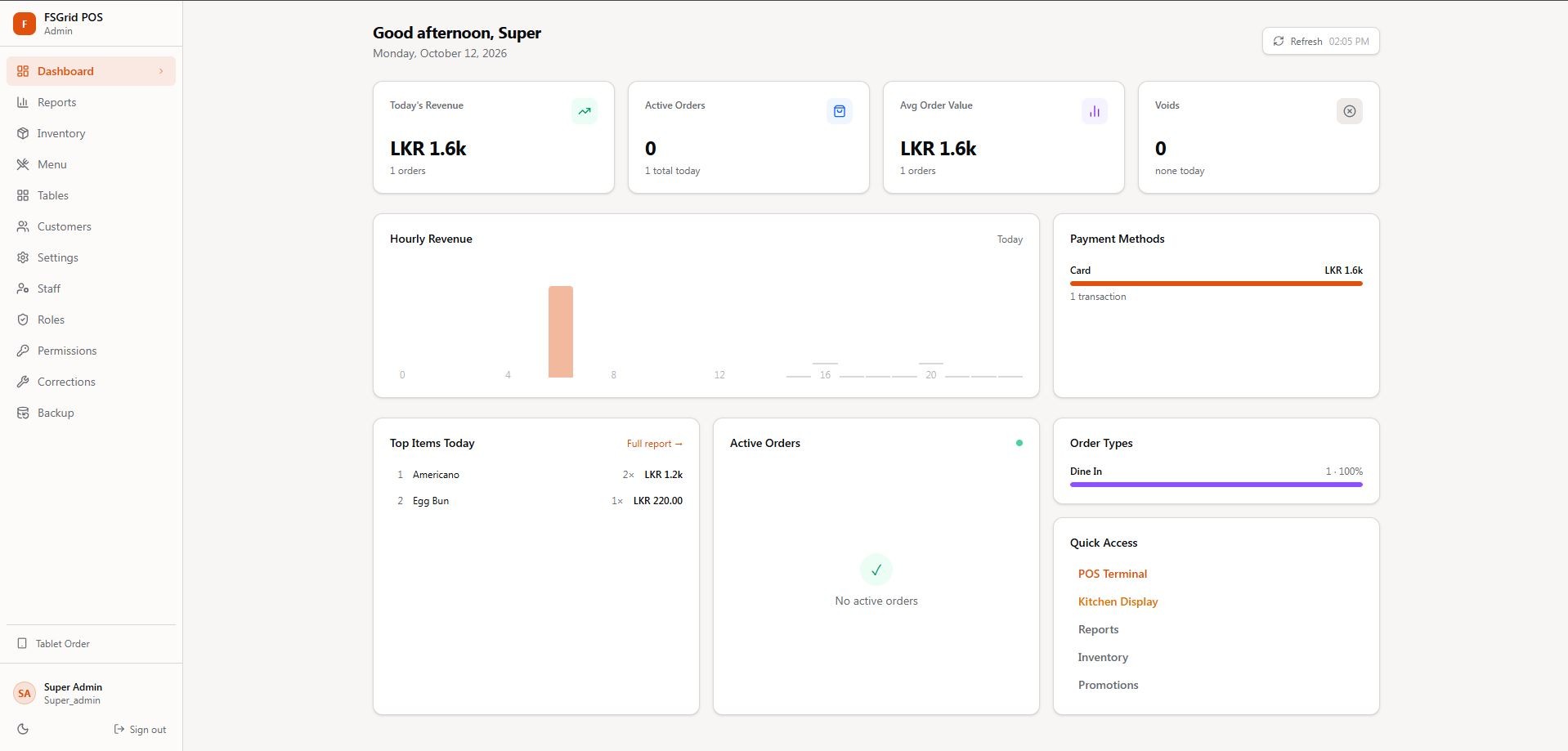Click the Active Orders shopping bag icon

(x=840, y=111)
